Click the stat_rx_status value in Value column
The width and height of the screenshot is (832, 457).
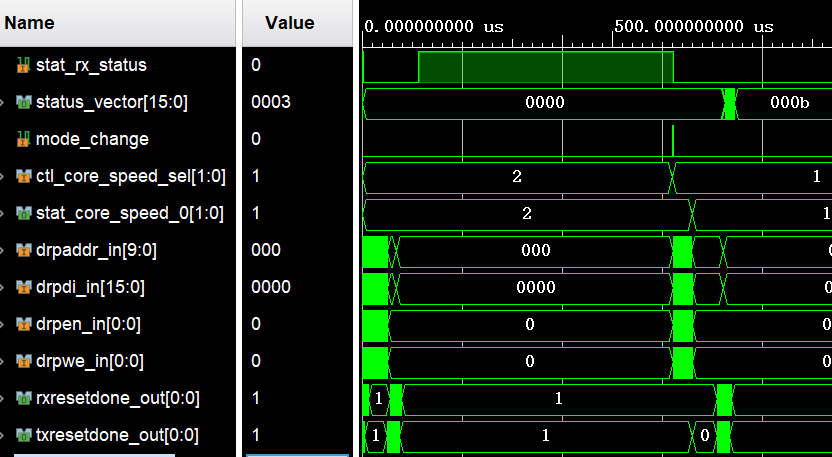click(x=256, y=65)
